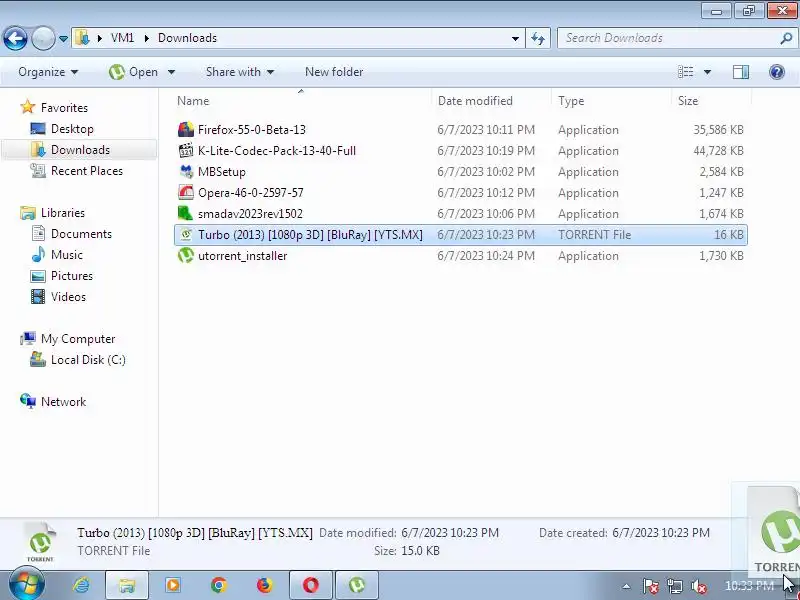The width and height of the screenshot is (800, 600).
Task: Open the selected file with uTorrent Open button
Action: [x=134, y=72]
